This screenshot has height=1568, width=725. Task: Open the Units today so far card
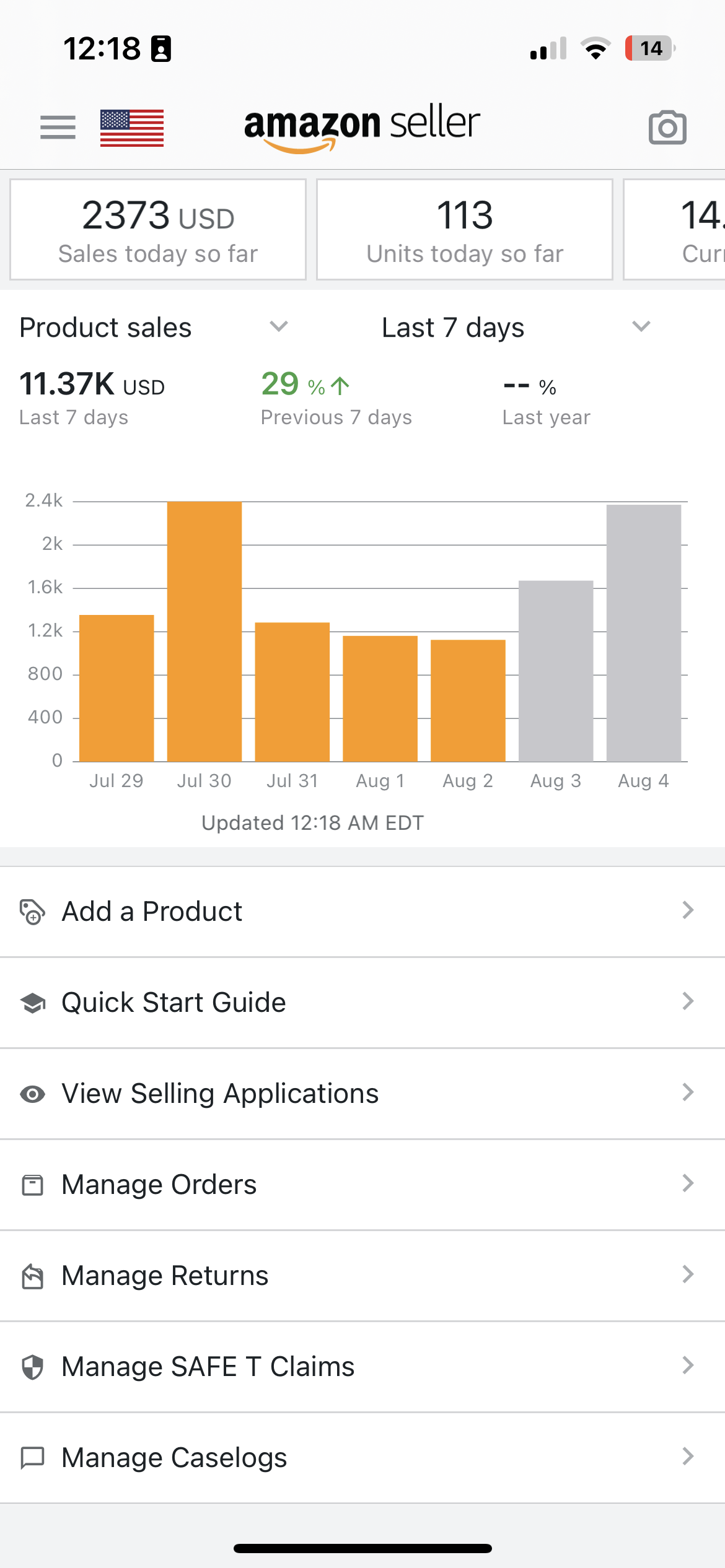465,229
